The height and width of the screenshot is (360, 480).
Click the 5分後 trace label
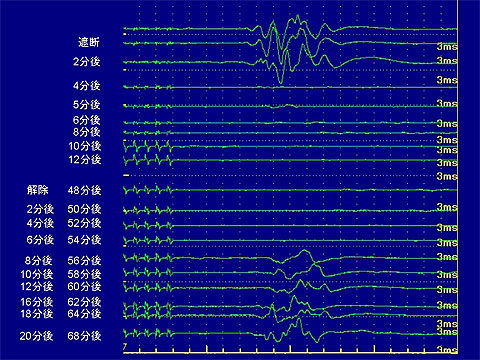[x=87, y=105]
